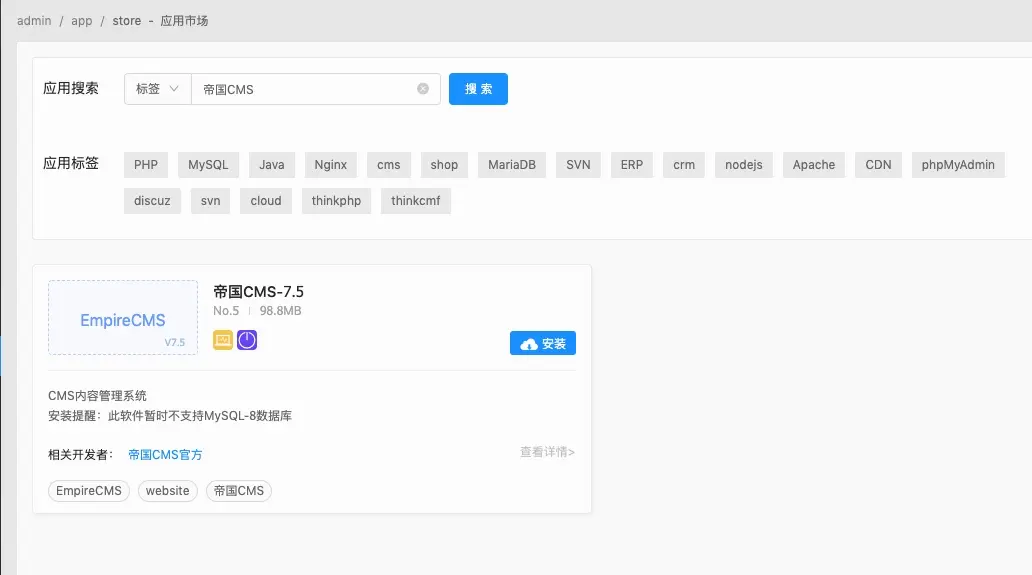The height and width of the screenshot is (575, 1032).
Task: Select the MariaDB tag
Action: (512, 164)
